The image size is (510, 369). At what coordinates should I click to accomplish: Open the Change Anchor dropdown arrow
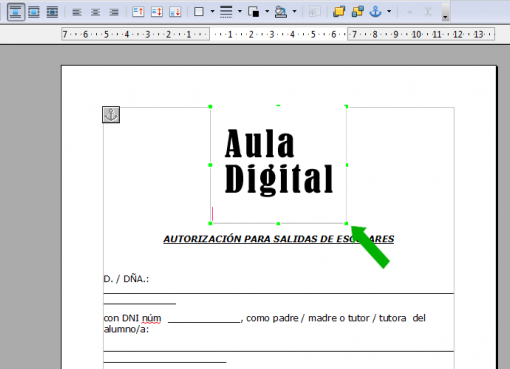(x=389, y=12)
